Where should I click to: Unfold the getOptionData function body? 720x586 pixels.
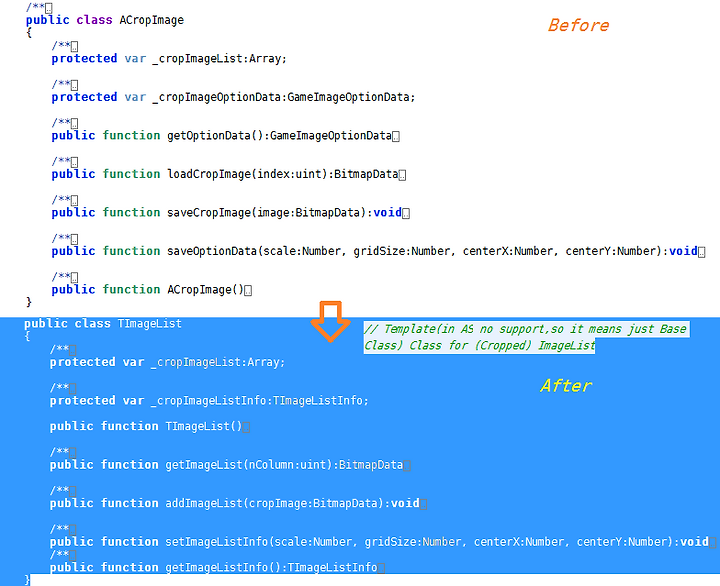[x=396, y=136]
